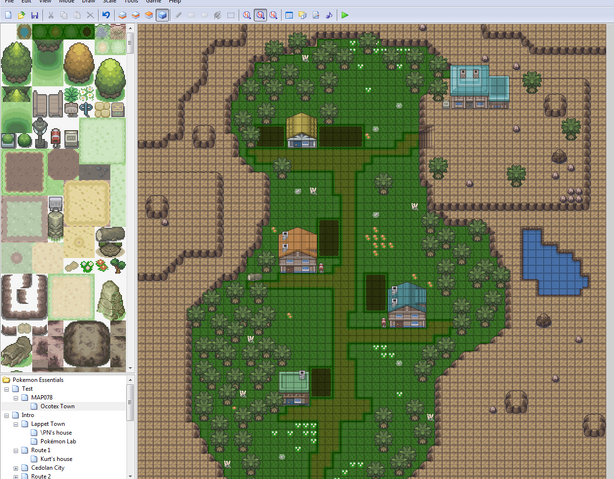Select the Rectangle drawing tool
614x479 pixels.
click(x=191, y=15)
